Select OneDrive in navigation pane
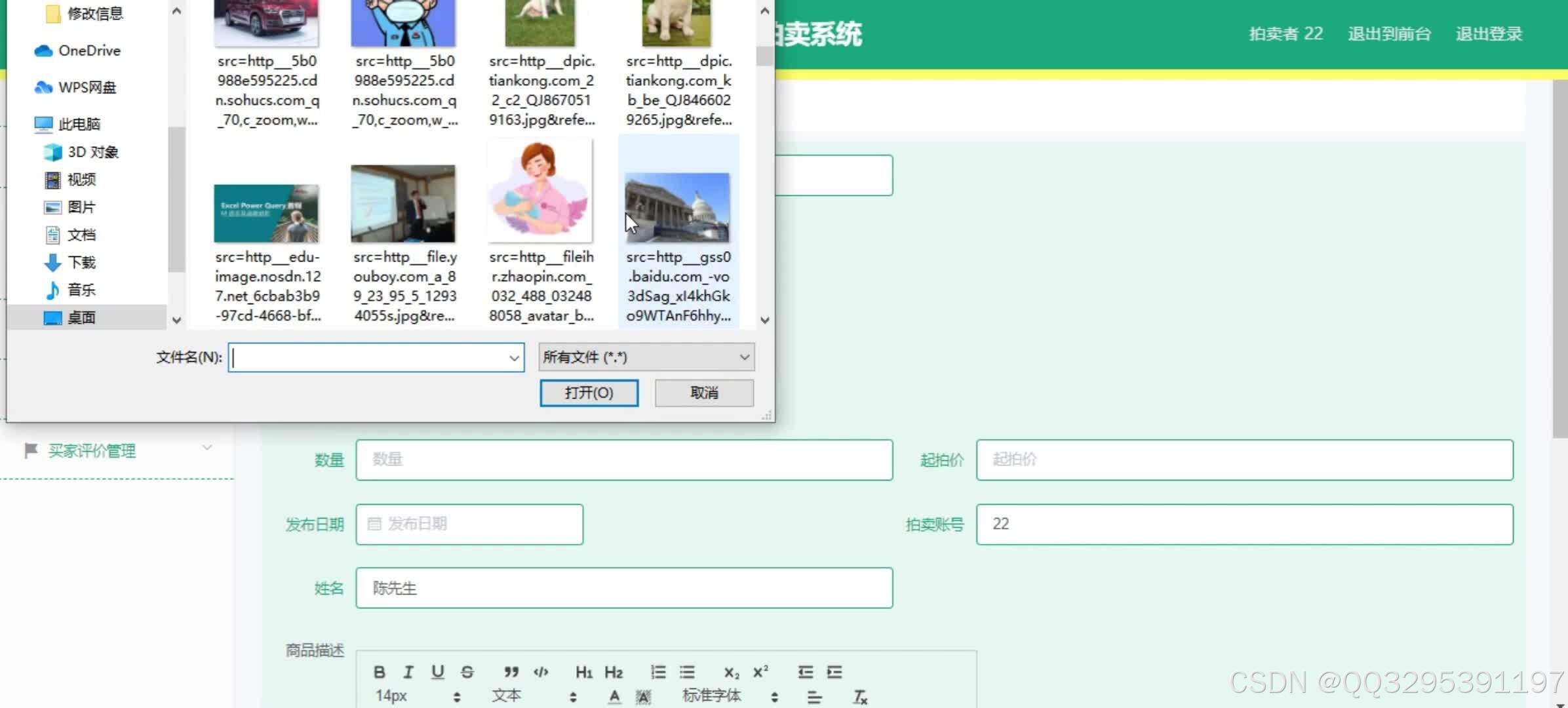 click(89, 50)
